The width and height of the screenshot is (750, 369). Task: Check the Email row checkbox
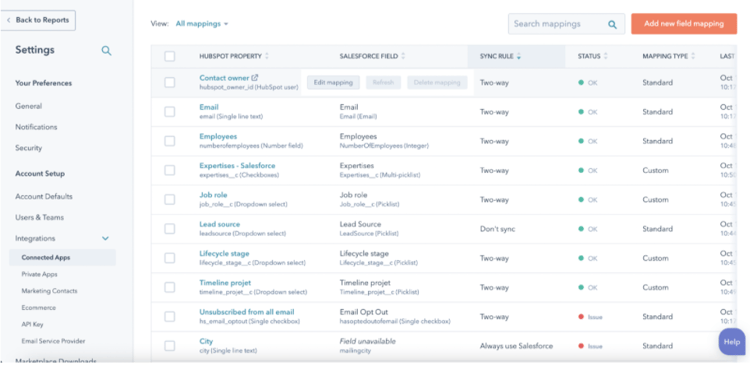170,112
